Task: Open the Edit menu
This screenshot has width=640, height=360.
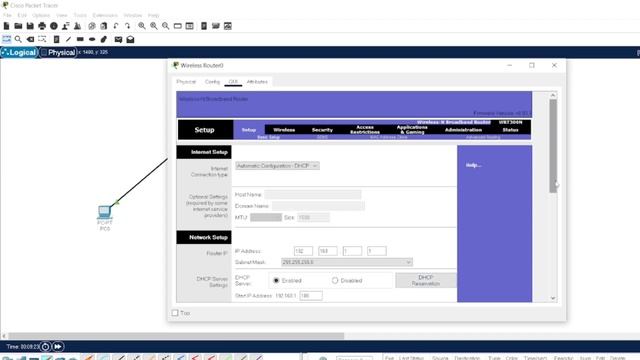Action: [22, 15]
